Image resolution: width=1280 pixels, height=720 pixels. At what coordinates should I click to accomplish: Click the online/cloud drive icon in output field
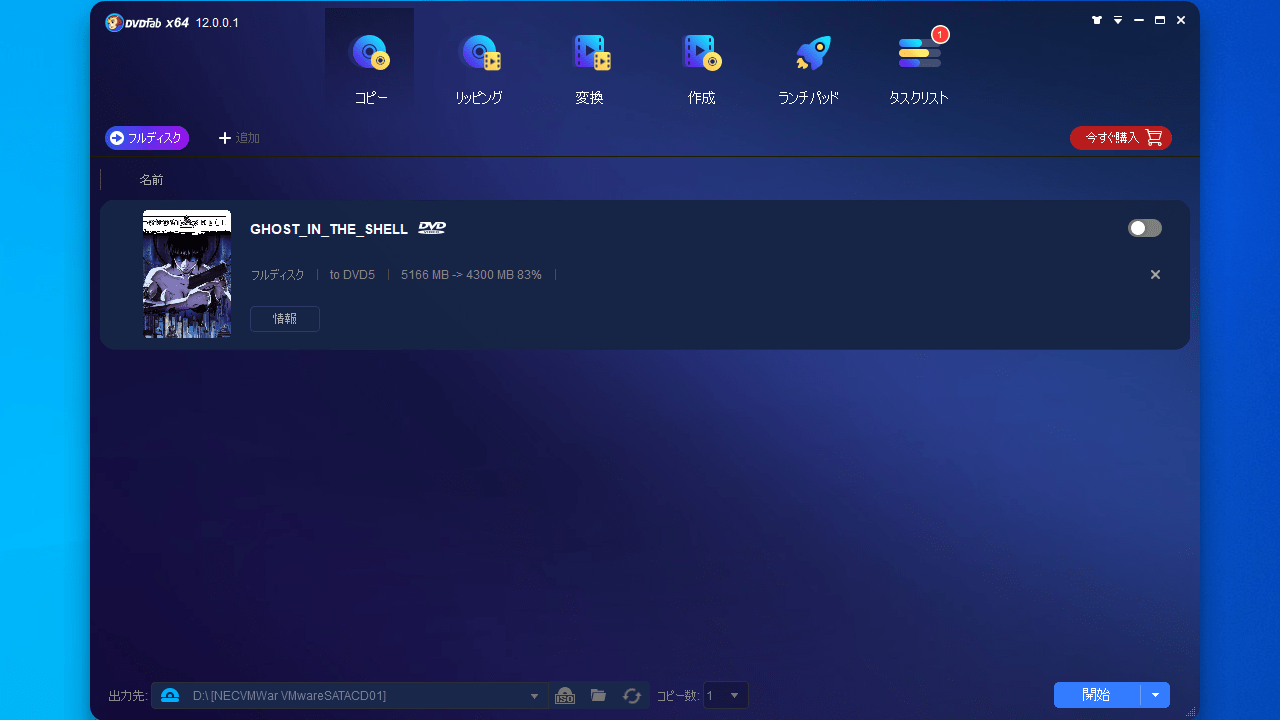(x=170, y=696)
